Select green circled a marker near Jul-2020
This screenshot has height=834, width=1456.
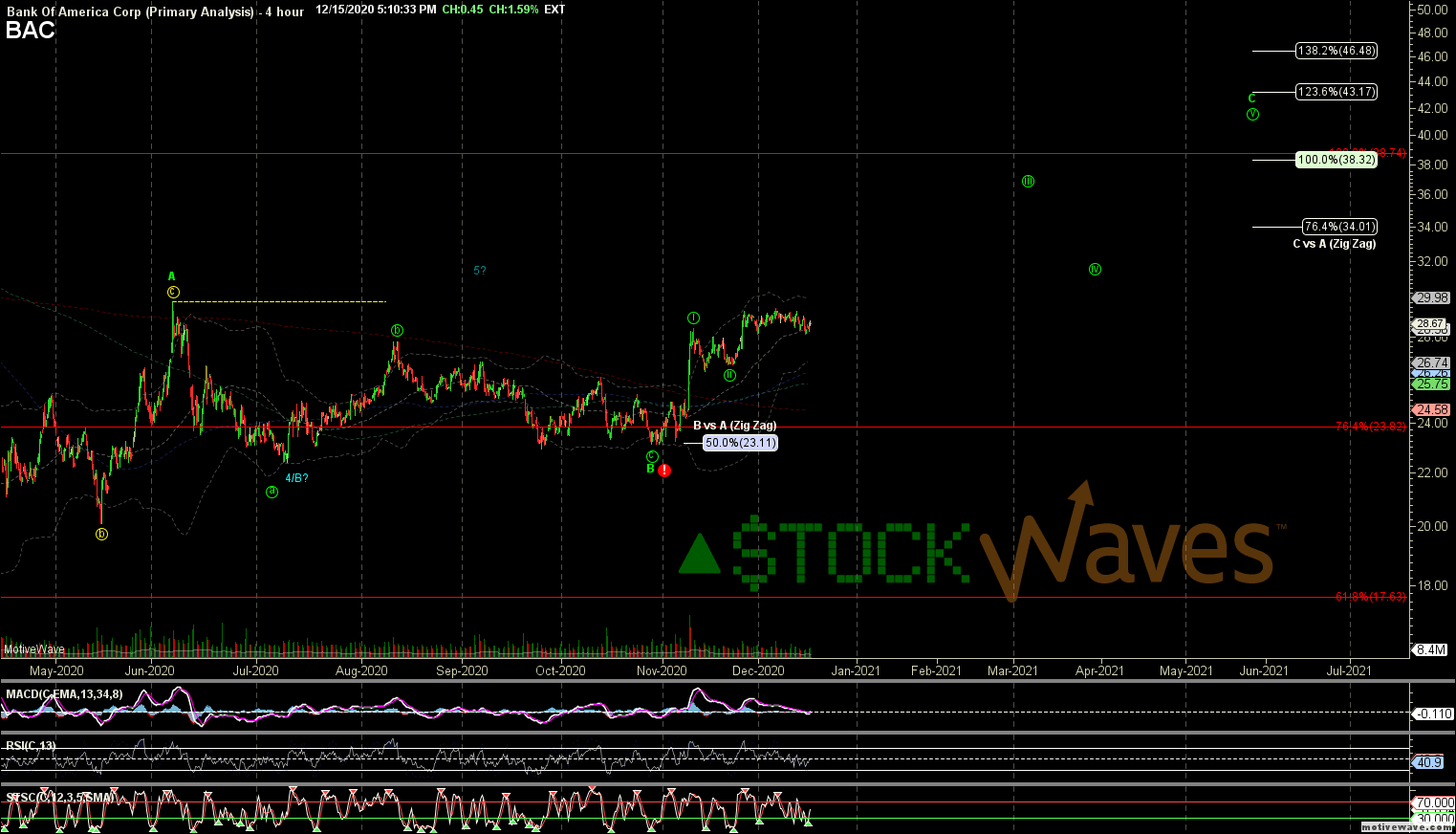point(272,492)
